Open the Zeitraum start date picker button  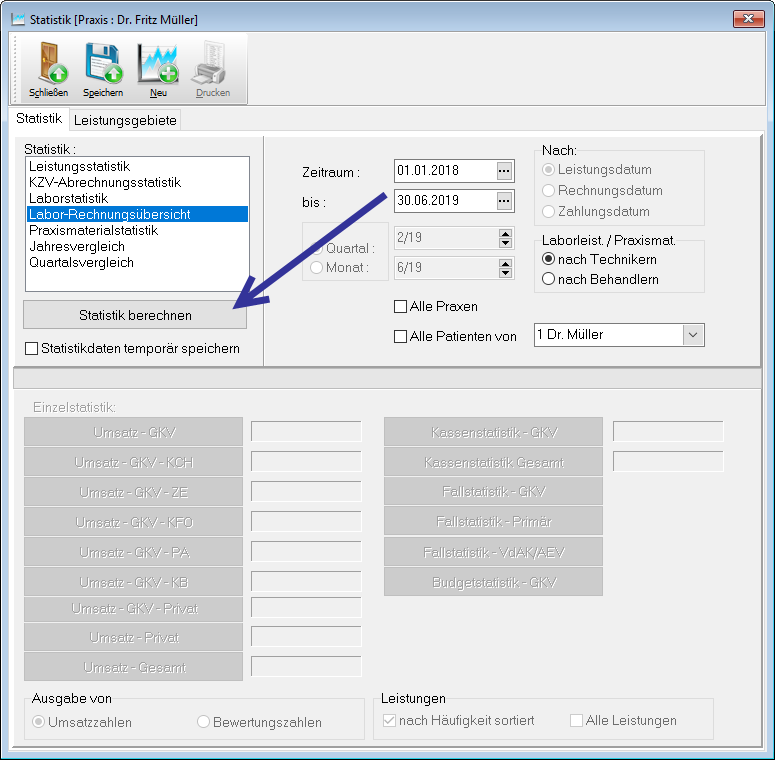coord(504,171)
